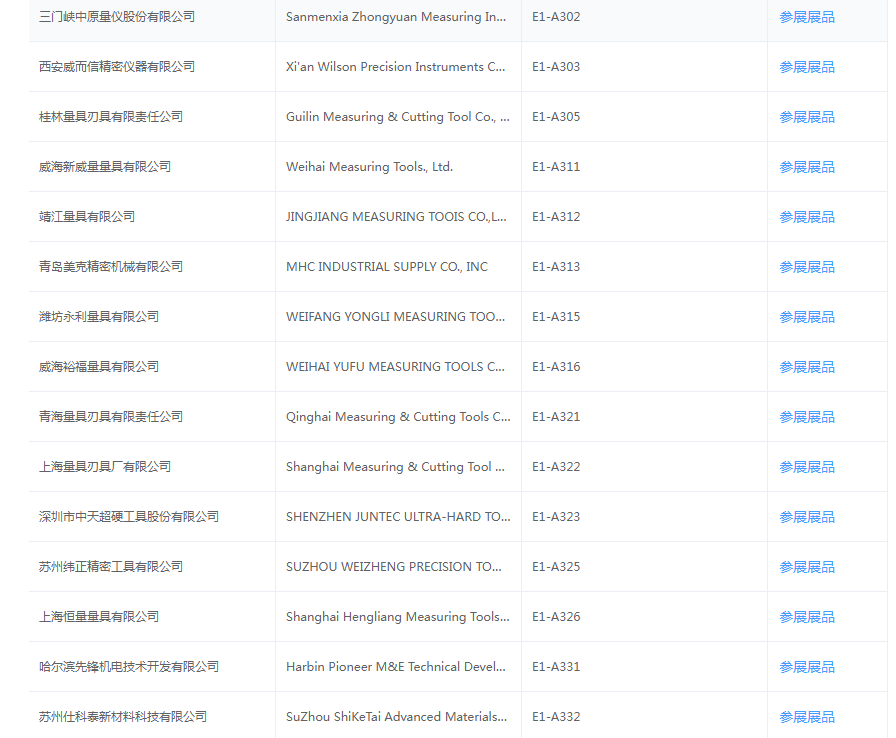Select company name 苏州纬正精密工具有限公司

[x=111, y=567]
